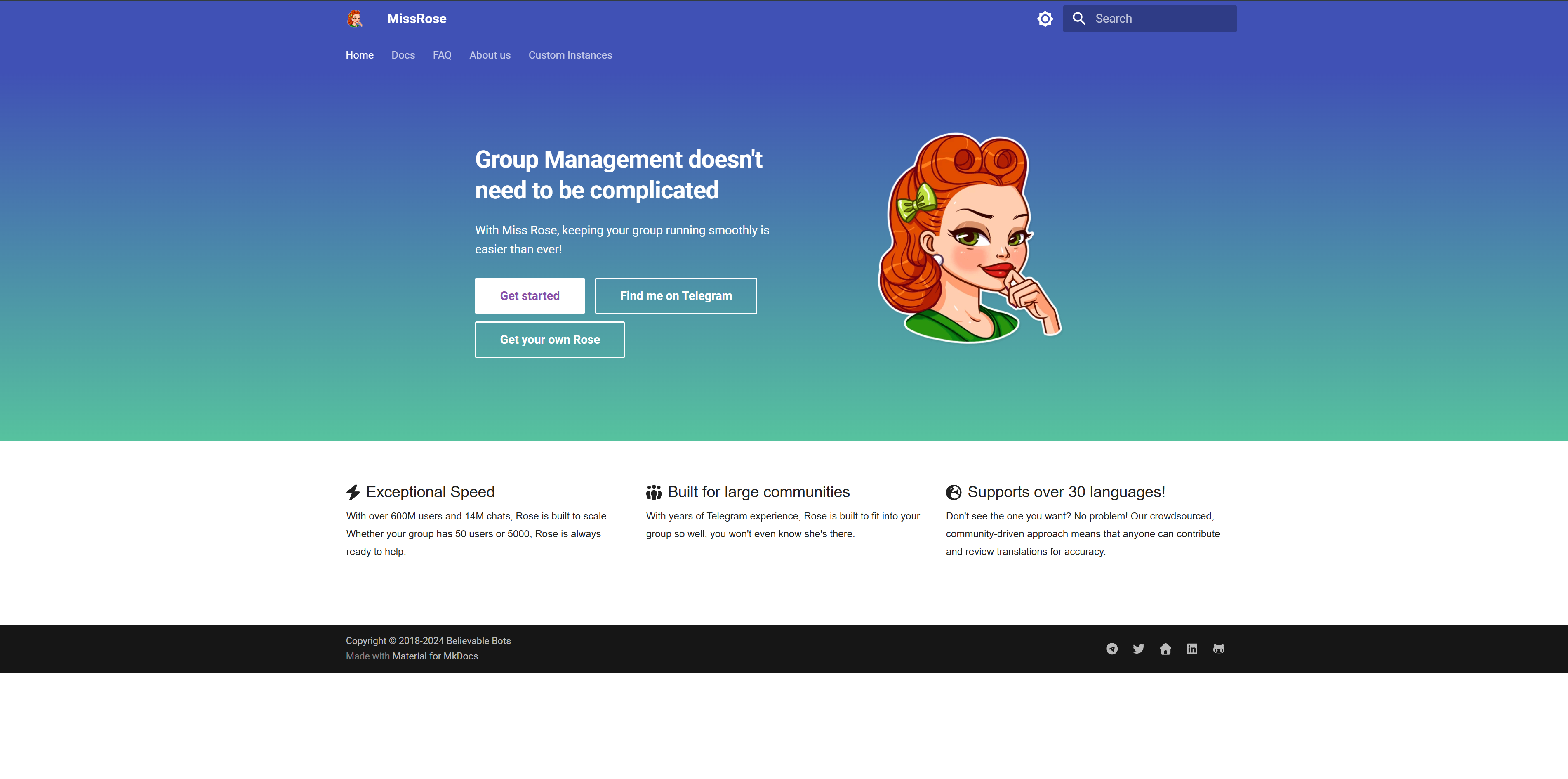Toggle the light/dark theme sun icon
This screenshot has height=779, width=1568.
pyautogui.click(x=1045, y=19)
